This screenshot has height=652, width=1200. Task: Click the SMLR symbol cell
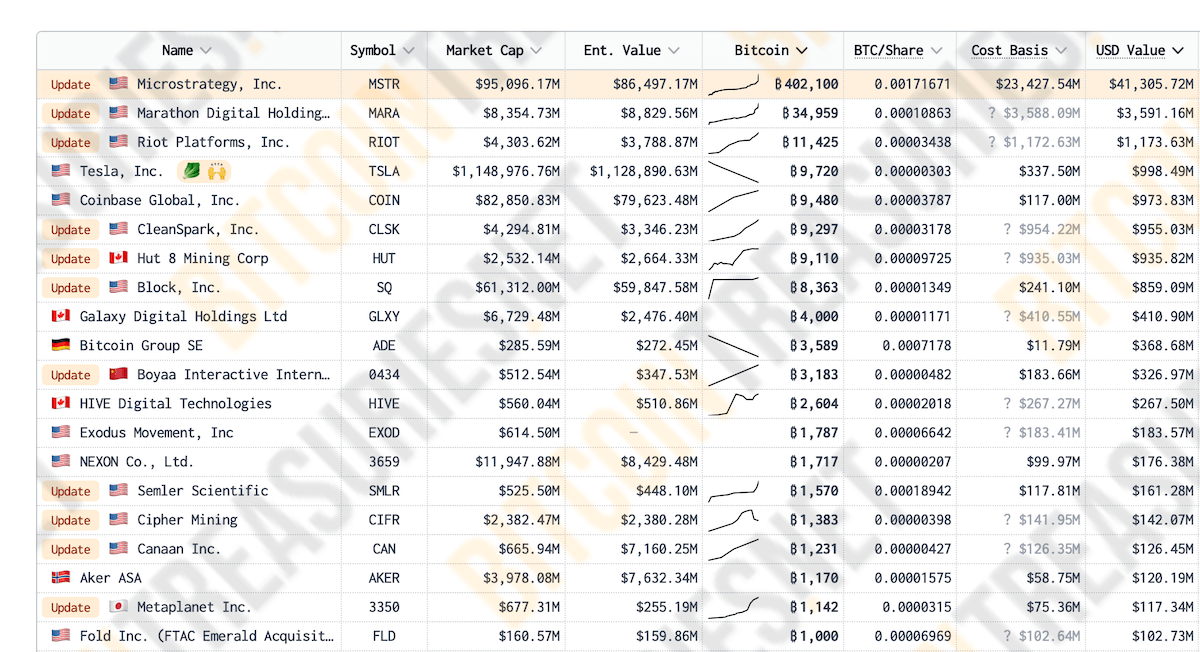click(x=384, y=490)
